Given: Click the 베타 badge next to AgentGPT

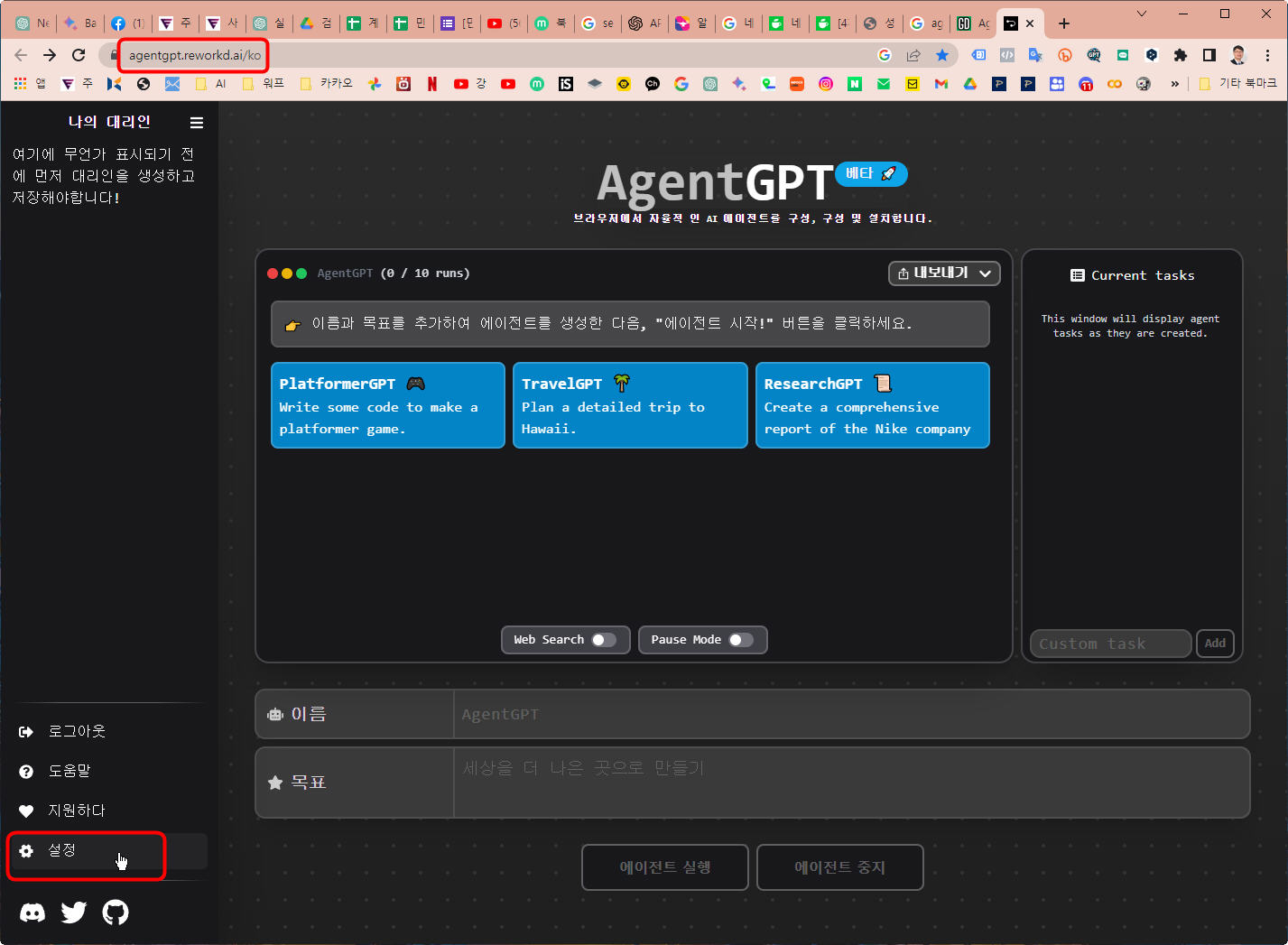Looking at the screenshot, I should (870, 173).
